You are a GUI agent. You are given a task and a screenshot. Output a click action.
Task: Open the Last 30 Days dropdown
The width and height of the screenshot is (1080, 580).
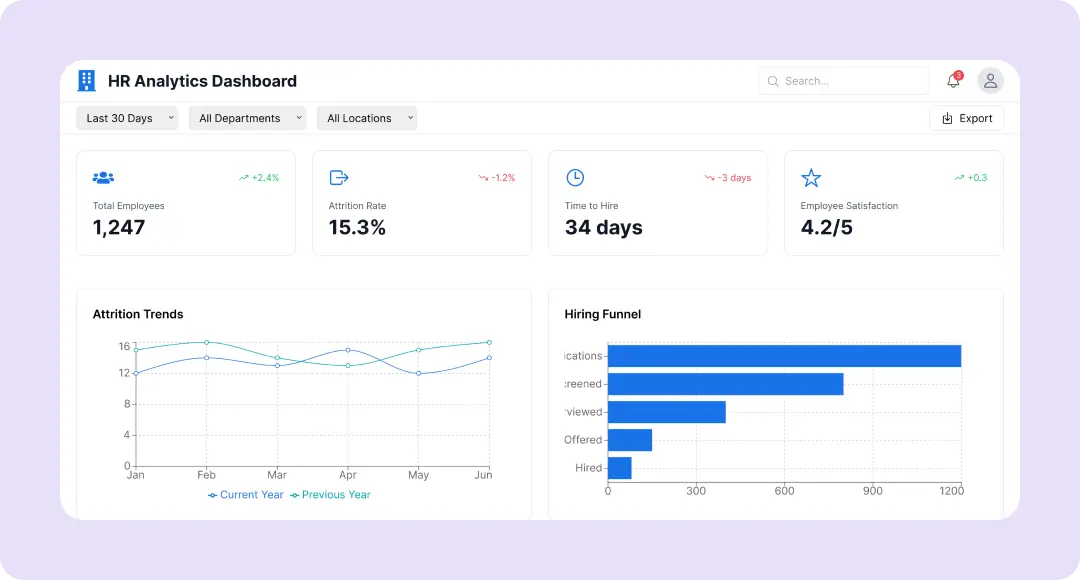(x=127, y=118)
